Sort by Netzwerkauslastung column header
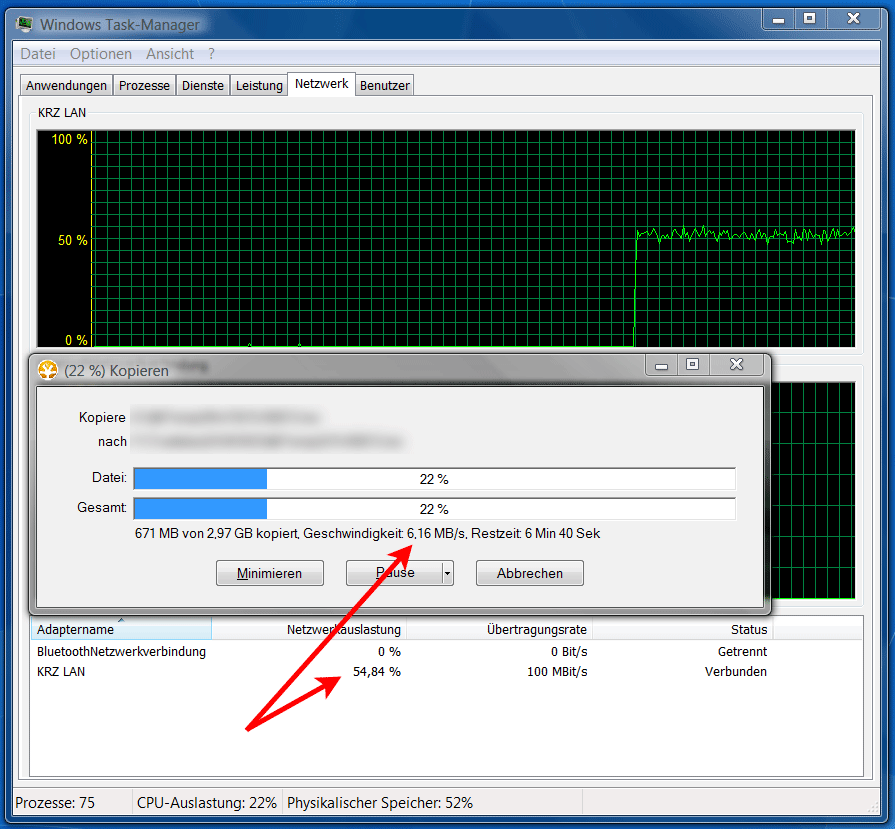 [x=309, y=629]
